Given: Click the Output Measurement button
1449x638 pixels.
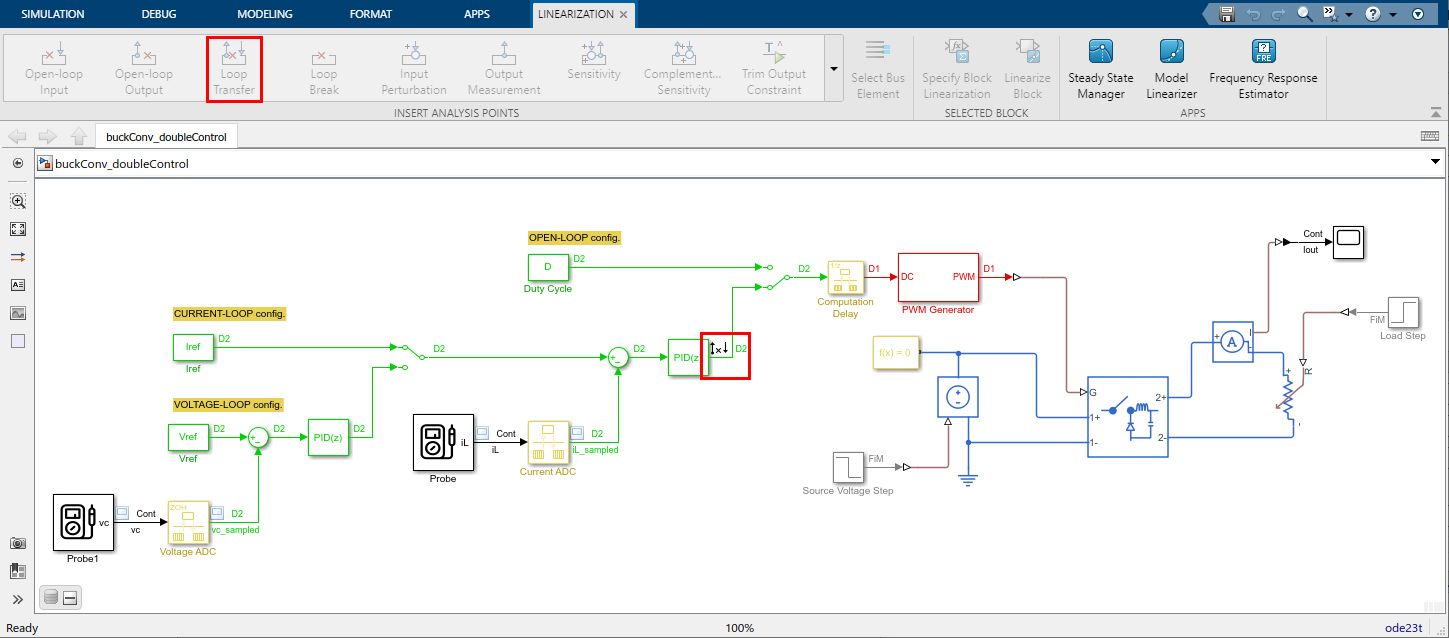Looking at the screenshot, I should coord(503,67).
